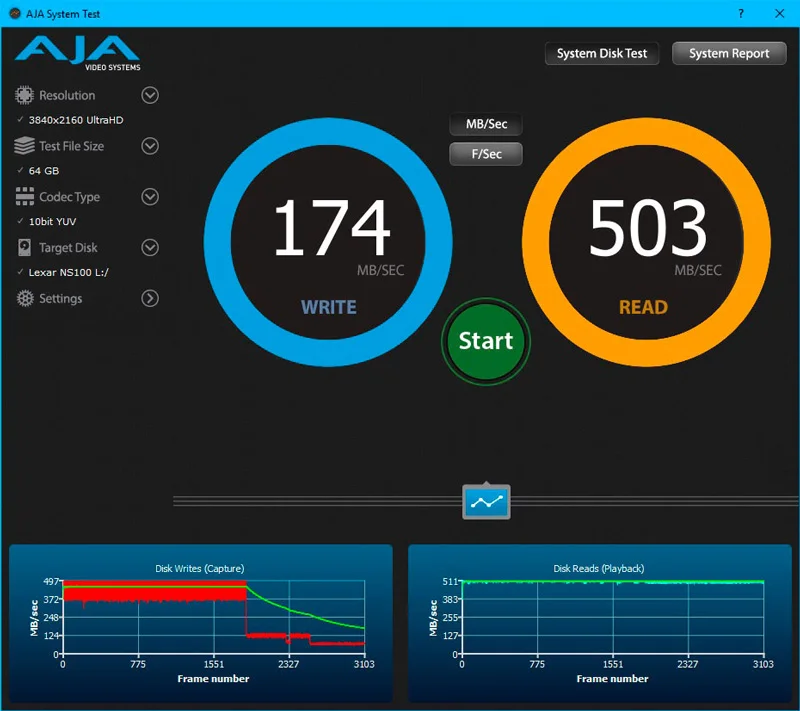Image resolution: width=800 pixels, height=711 pixels.
Task: Click the Test File Size stack icon
Action: pos(24,146)
